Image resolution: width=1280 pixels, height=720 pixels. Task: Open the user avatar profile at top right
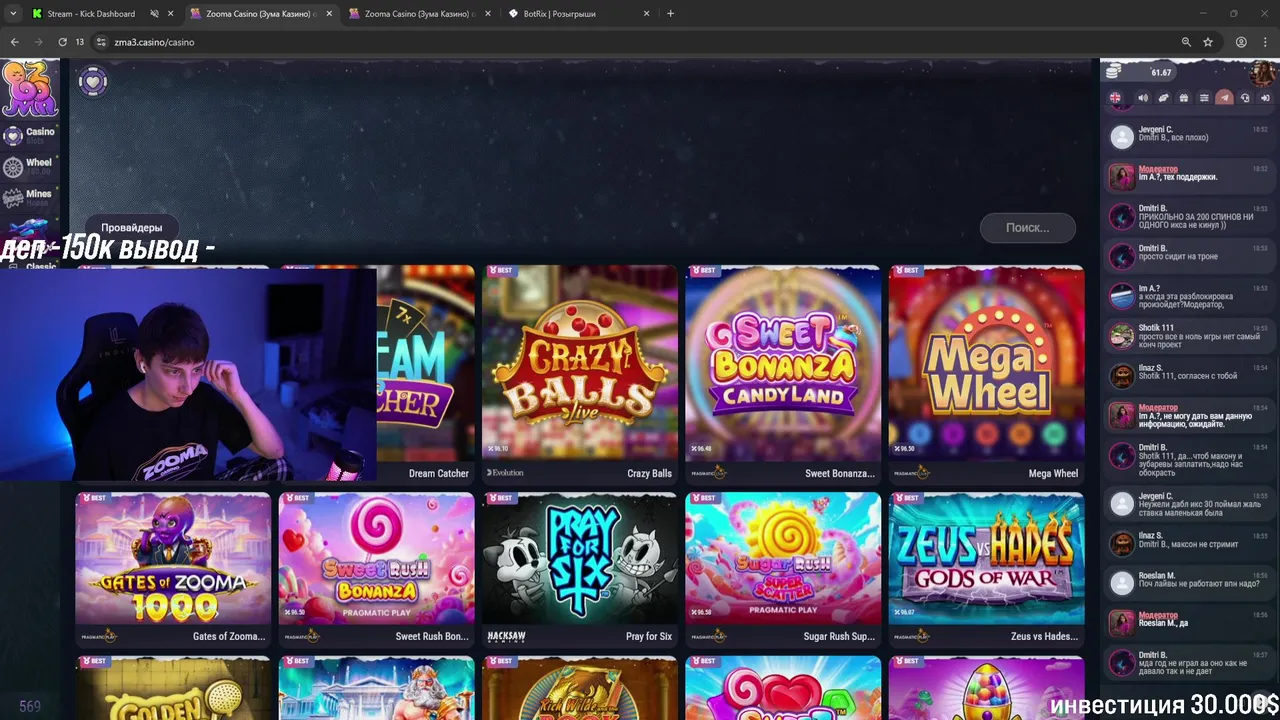tap(1262, 73)
